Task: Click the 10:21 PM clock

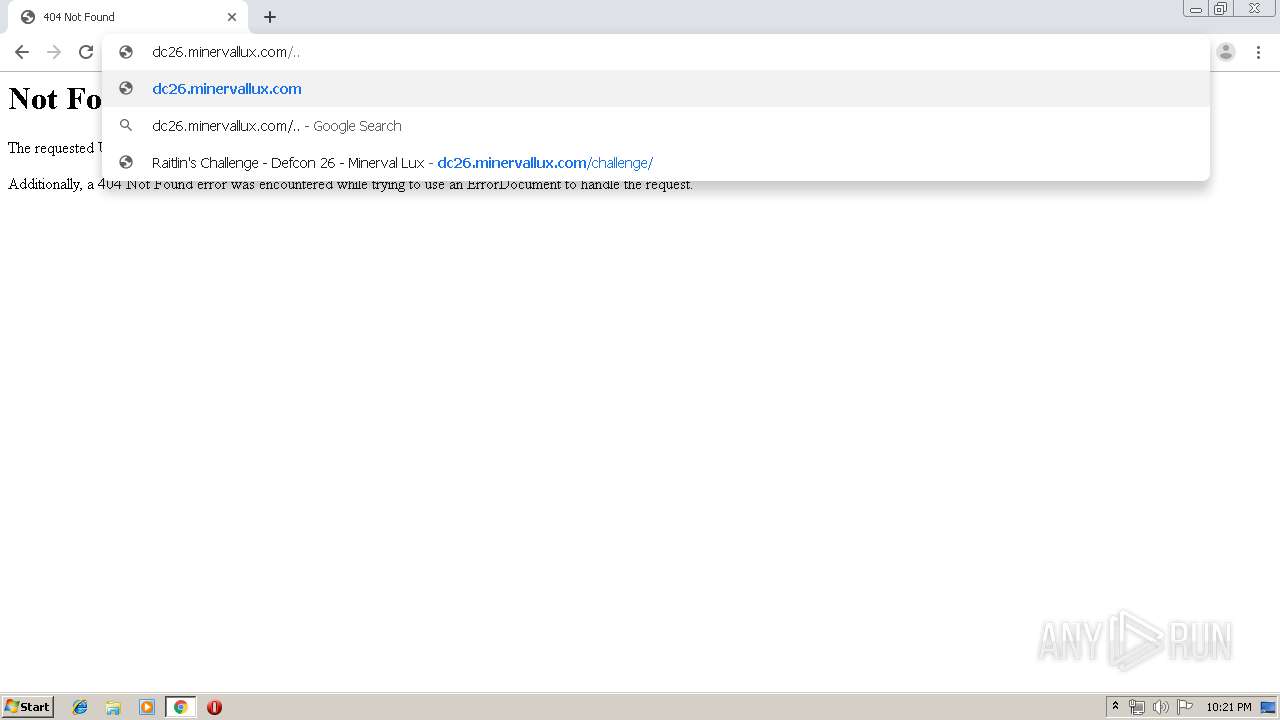Action: (x=1229, y=707)
